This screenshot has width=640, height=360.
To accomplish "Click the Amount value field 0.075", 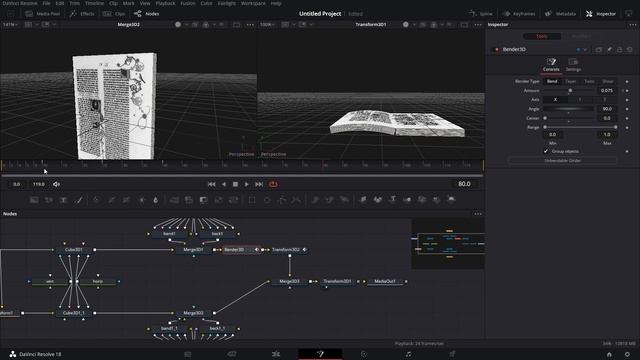I will 607,91.
